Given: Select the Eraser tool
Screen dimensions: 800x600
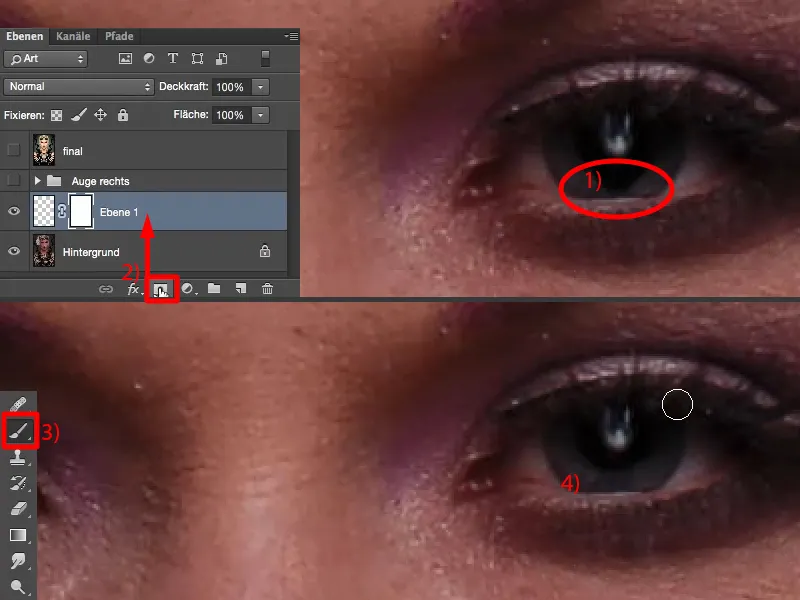Looking at the screenshot, I should pyautogui.click(x=18, y=510).
